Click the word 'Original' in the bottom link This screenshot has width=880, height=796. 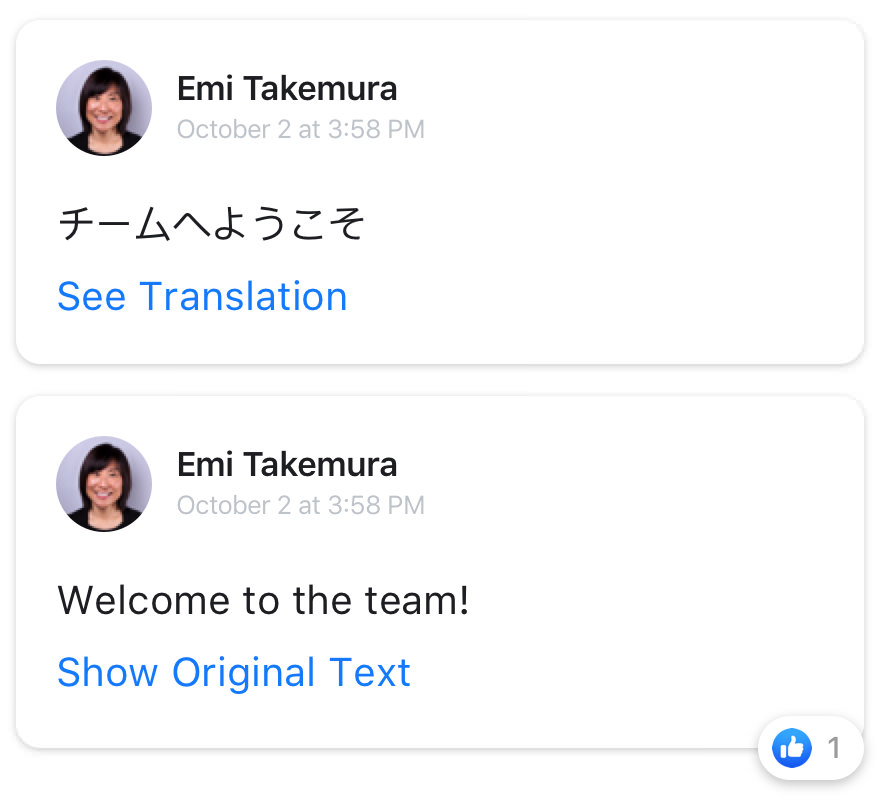(243, 673)
